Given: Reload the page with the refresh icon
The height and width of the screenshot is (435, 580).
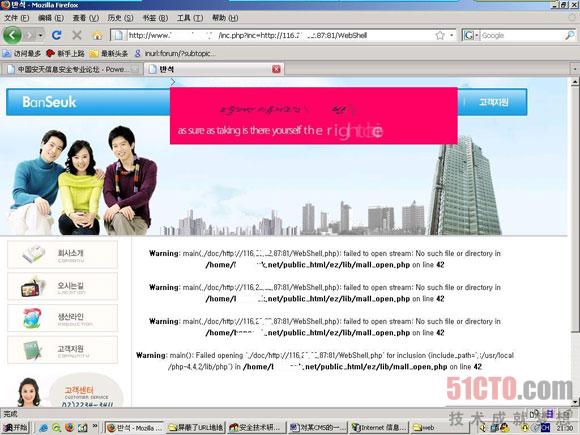Looking at the screenshot, I should coord(56,35).
